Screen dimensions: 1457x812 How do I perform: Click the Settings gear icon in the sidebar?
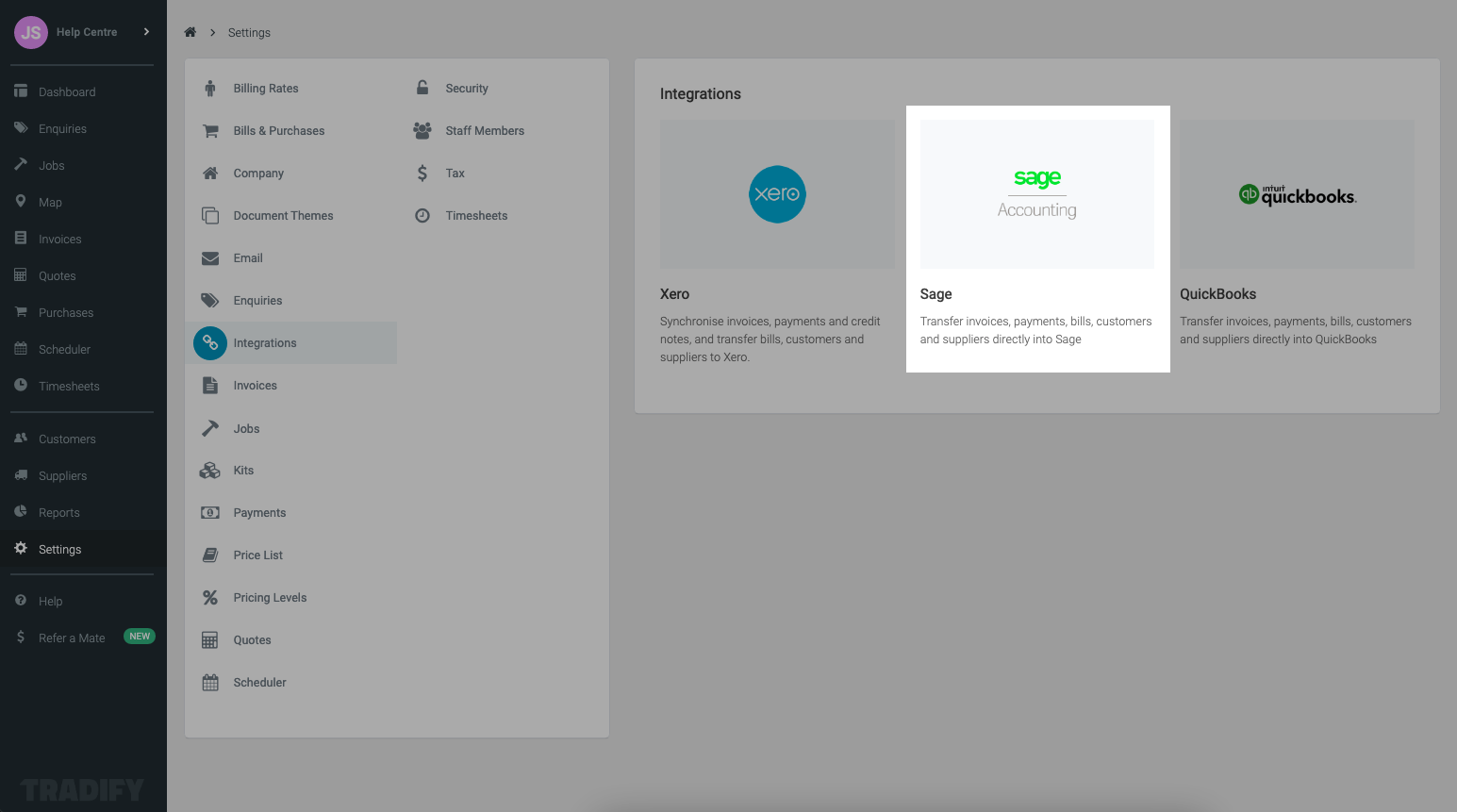click(x=21, y=548)
